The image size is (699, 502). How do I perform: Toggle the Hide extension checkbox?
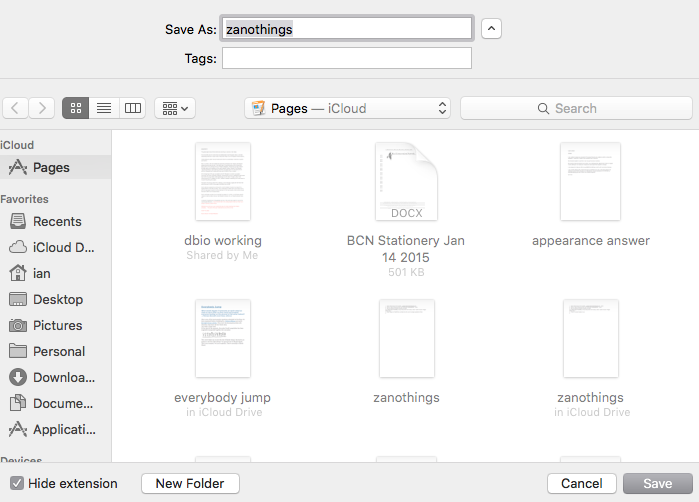click(x=17, y=483)
